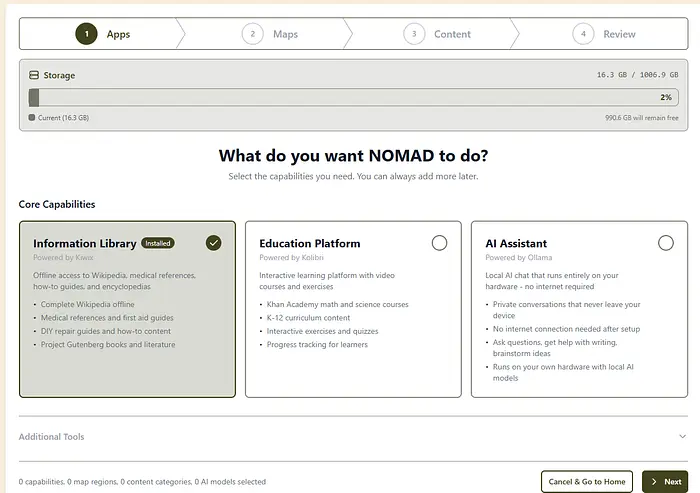
Task: Select the AI Assistant radio circle
Action: pos(666,242)
